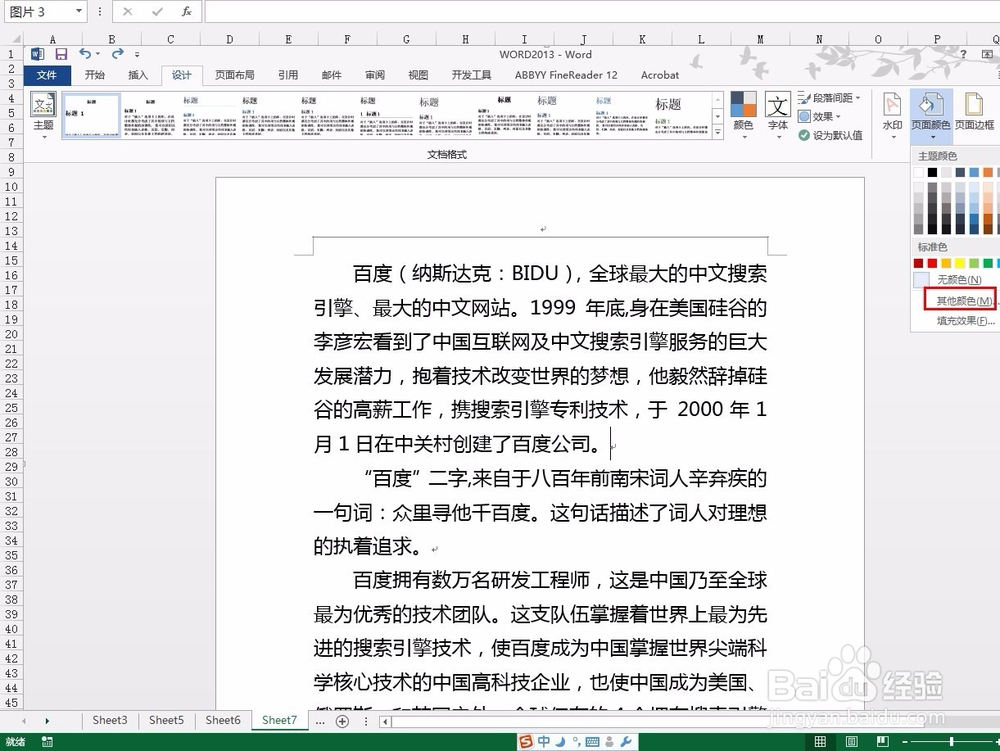Click the ribbon display options icon
Viewport: 1000px width, 751px height.
[987, 54]
